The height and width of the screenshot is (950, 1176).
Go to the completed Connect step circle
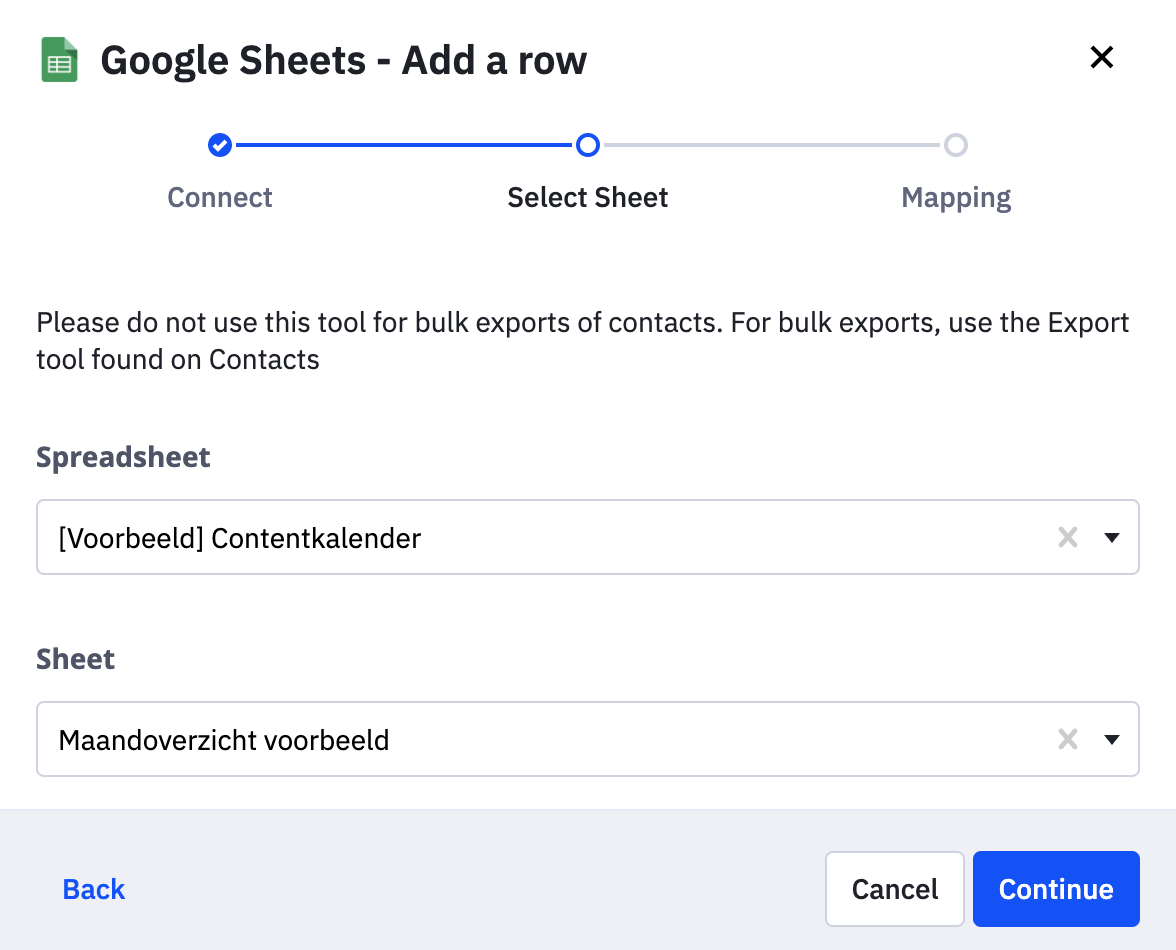220,145
